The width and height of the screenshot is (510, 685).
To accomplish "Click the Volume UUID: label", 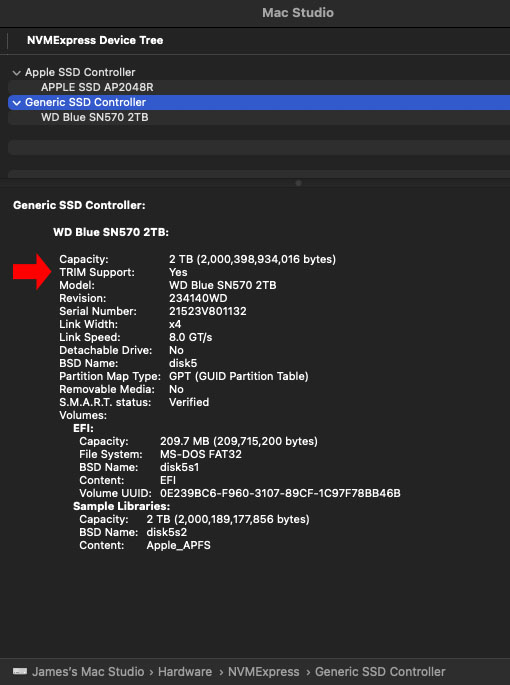I will pos(115,494).
